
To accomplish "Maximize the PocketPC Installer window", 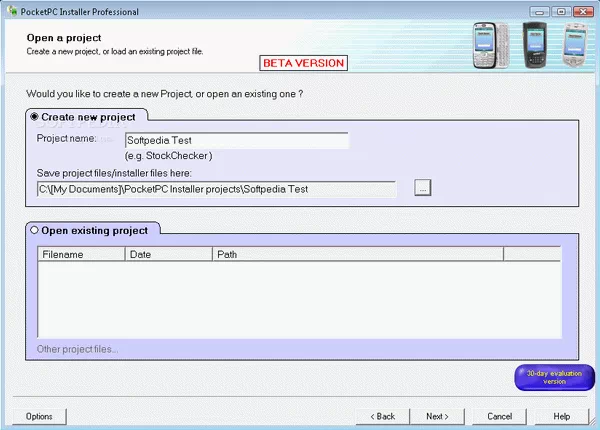I will [x=561, y=12].
